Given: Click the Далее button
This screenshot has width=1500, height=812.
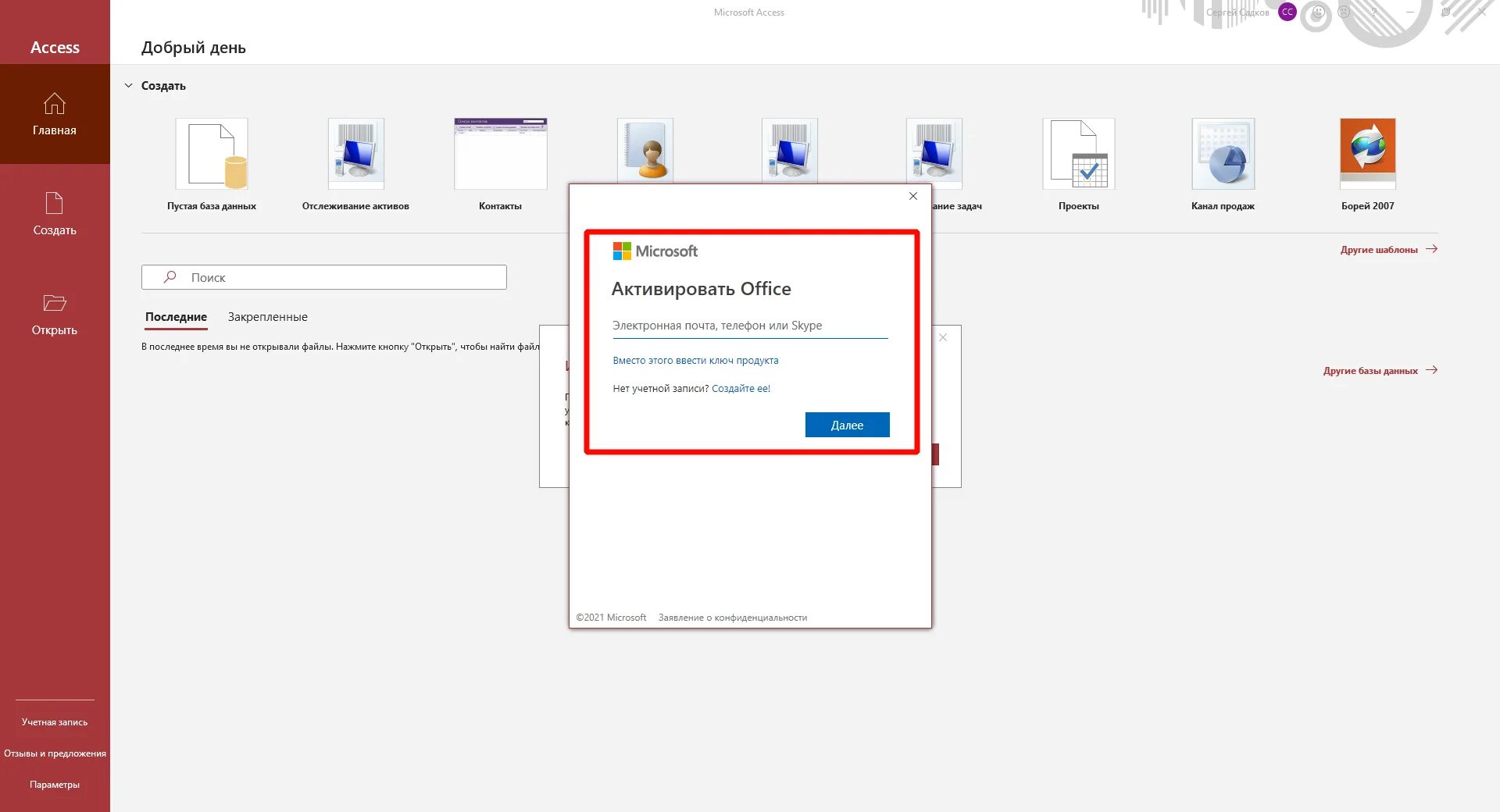Looking at the screenshot, I should (x=847, y=425).
